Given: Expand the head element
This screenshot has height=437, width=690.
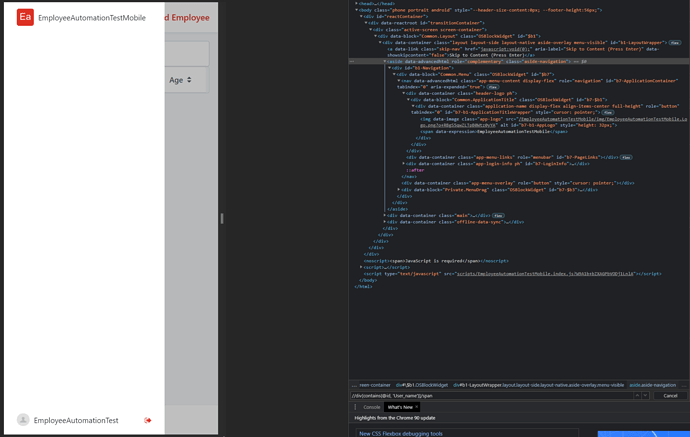Looking at the screenshot, I should pyautogui.click(x=356, y=4).
